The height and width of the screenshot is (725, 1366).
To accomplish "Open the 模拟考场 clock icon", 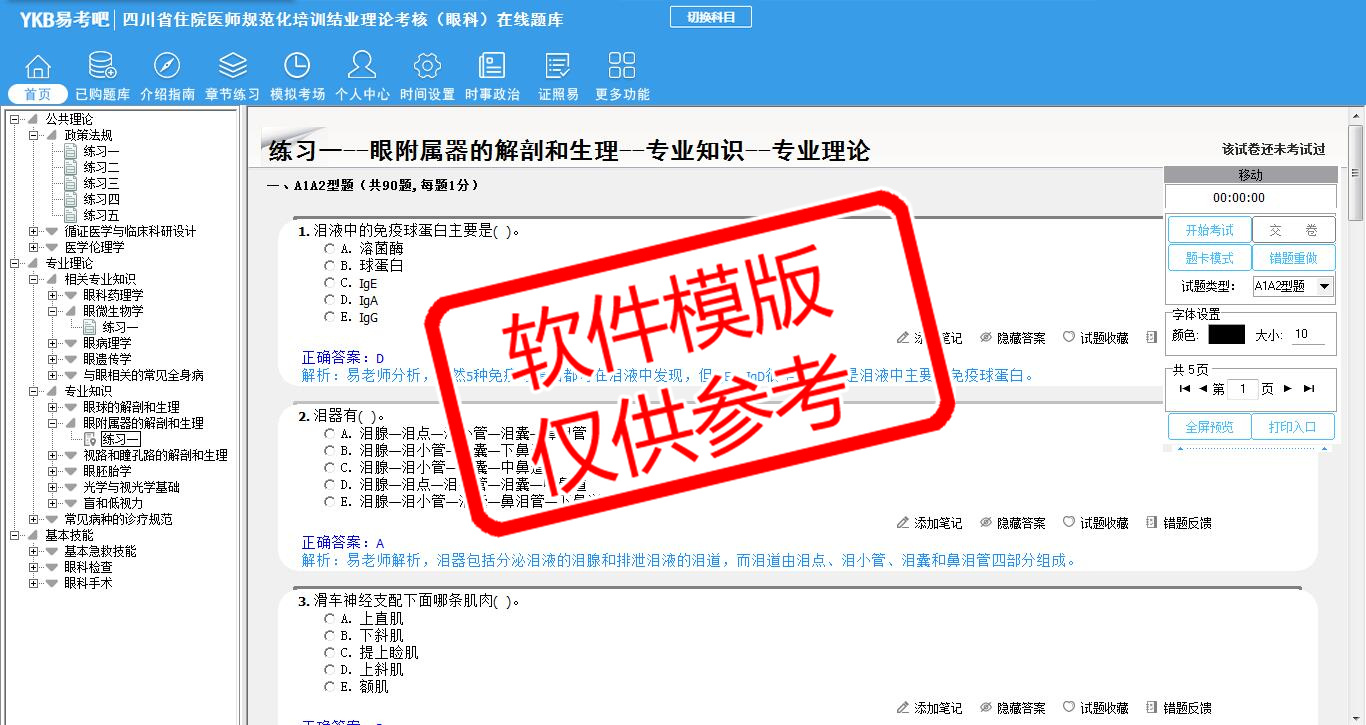I will 297,67.
